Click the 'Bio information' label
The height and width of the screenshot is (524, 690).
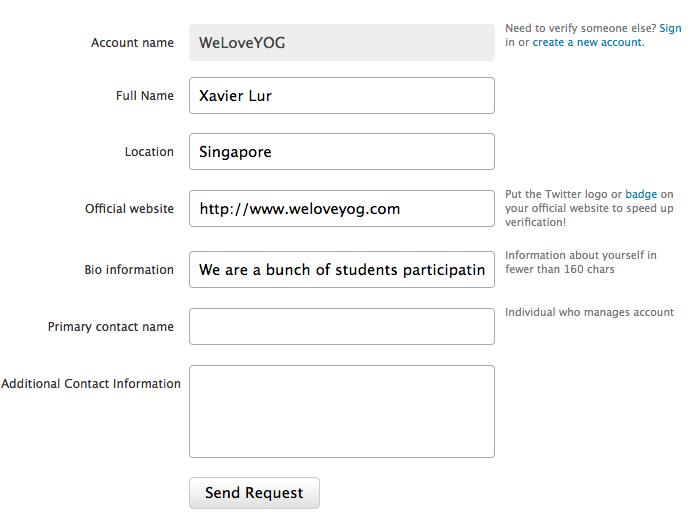[129, 270]
